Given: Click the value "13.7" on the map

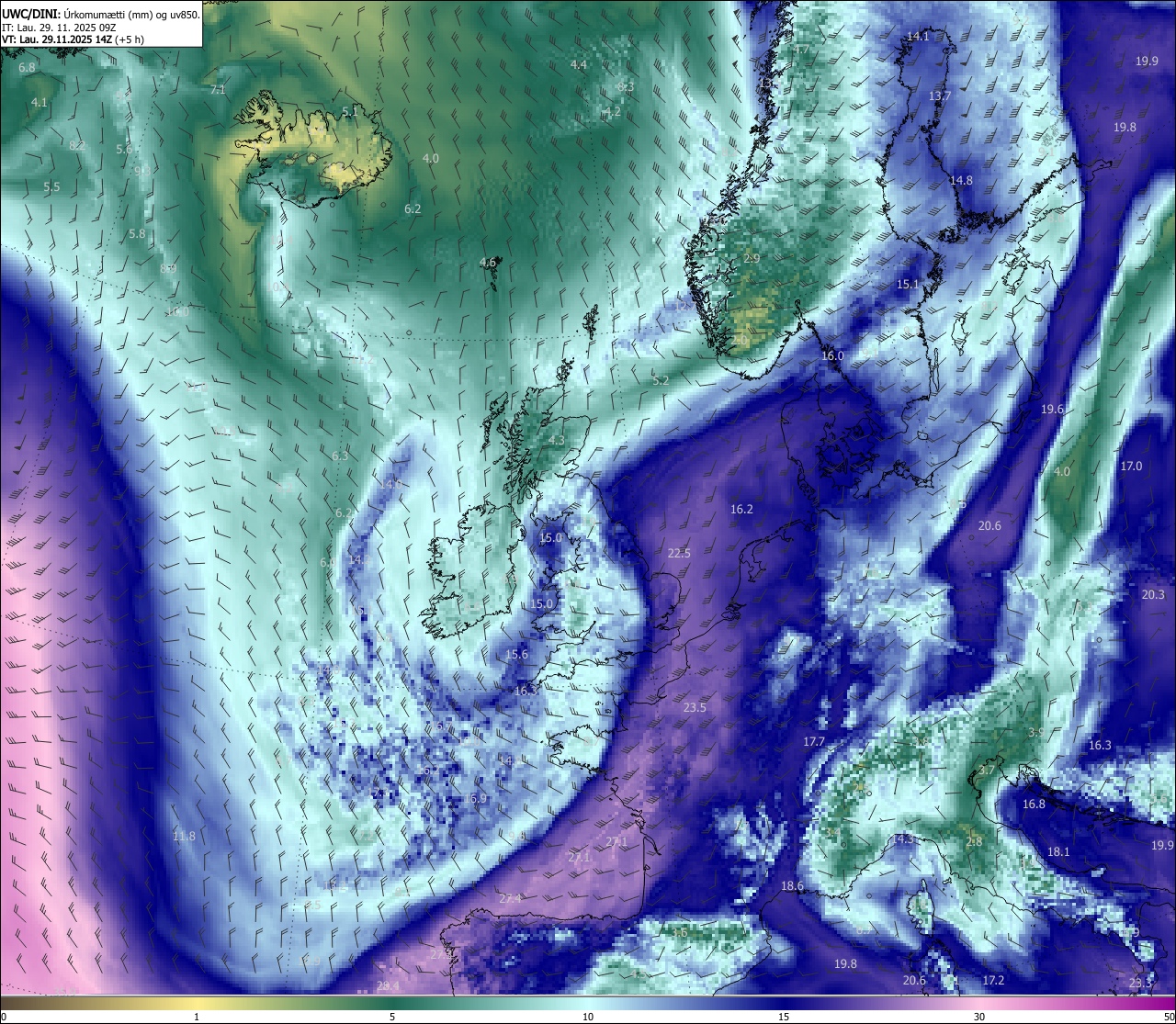Looking at the screenshot, I should pos(939,96).
